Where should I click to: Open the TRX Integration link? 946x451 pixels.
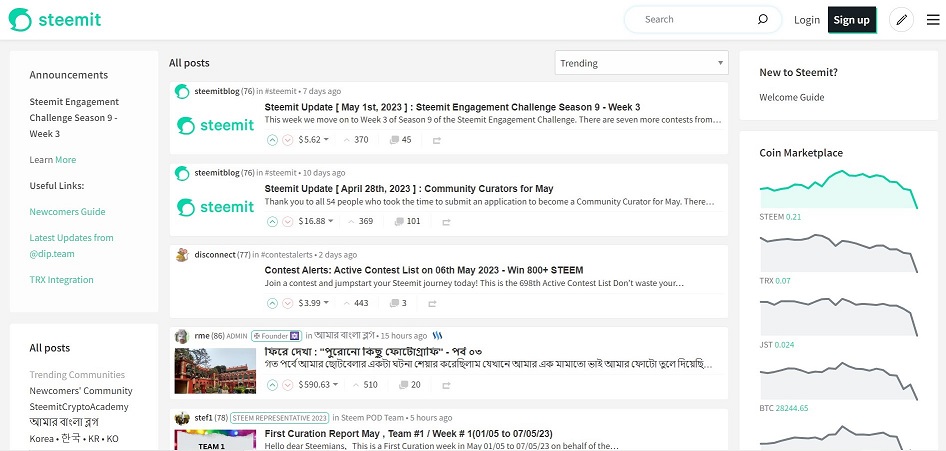[x=62, y=280]
